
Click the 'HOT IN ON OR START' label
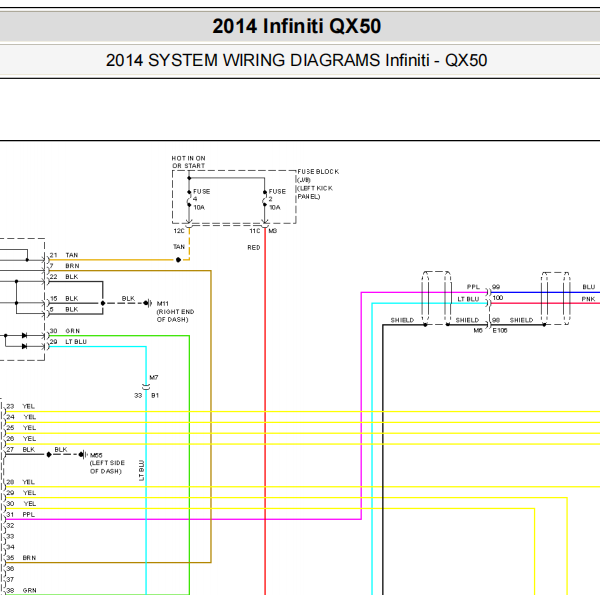click(x=188, y=162)
